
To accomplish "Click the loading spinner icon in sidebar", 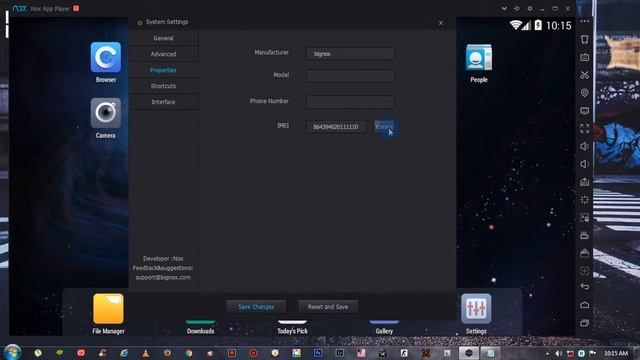I will point(584,200).
